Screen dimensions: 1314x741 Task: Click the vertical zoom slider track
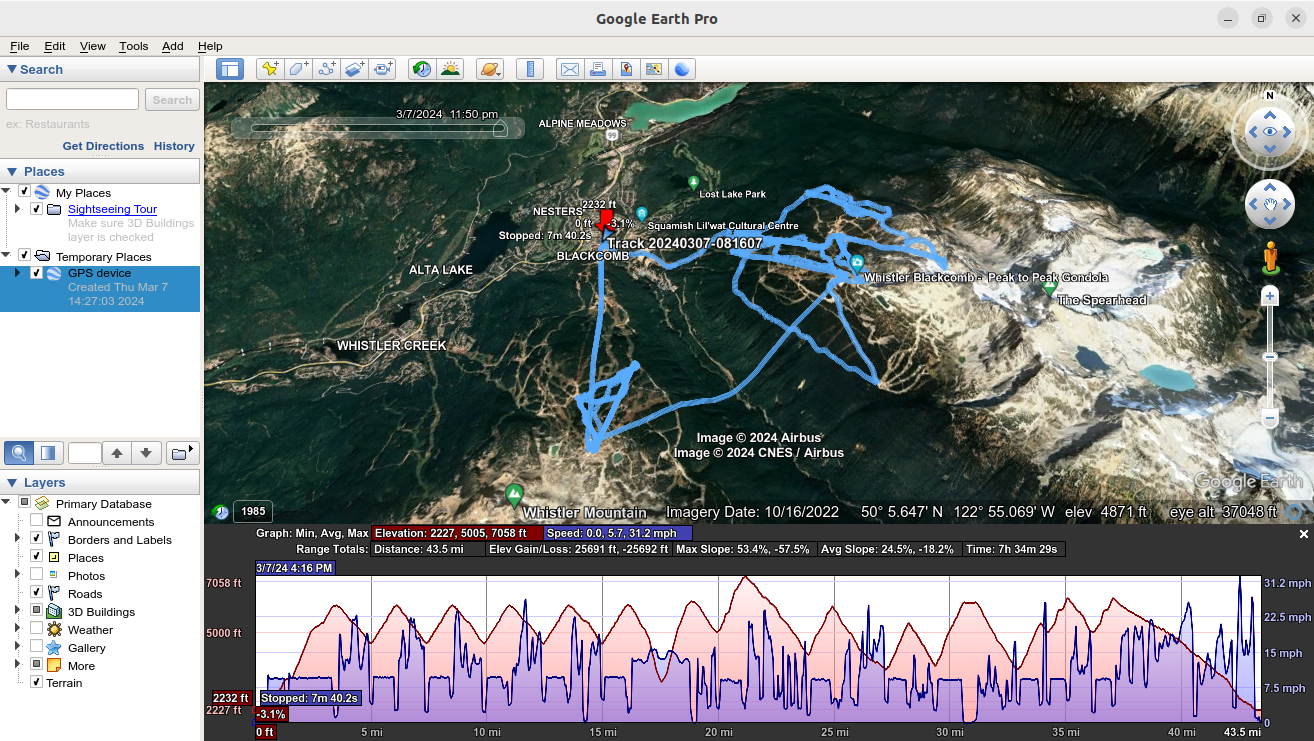1270,357
